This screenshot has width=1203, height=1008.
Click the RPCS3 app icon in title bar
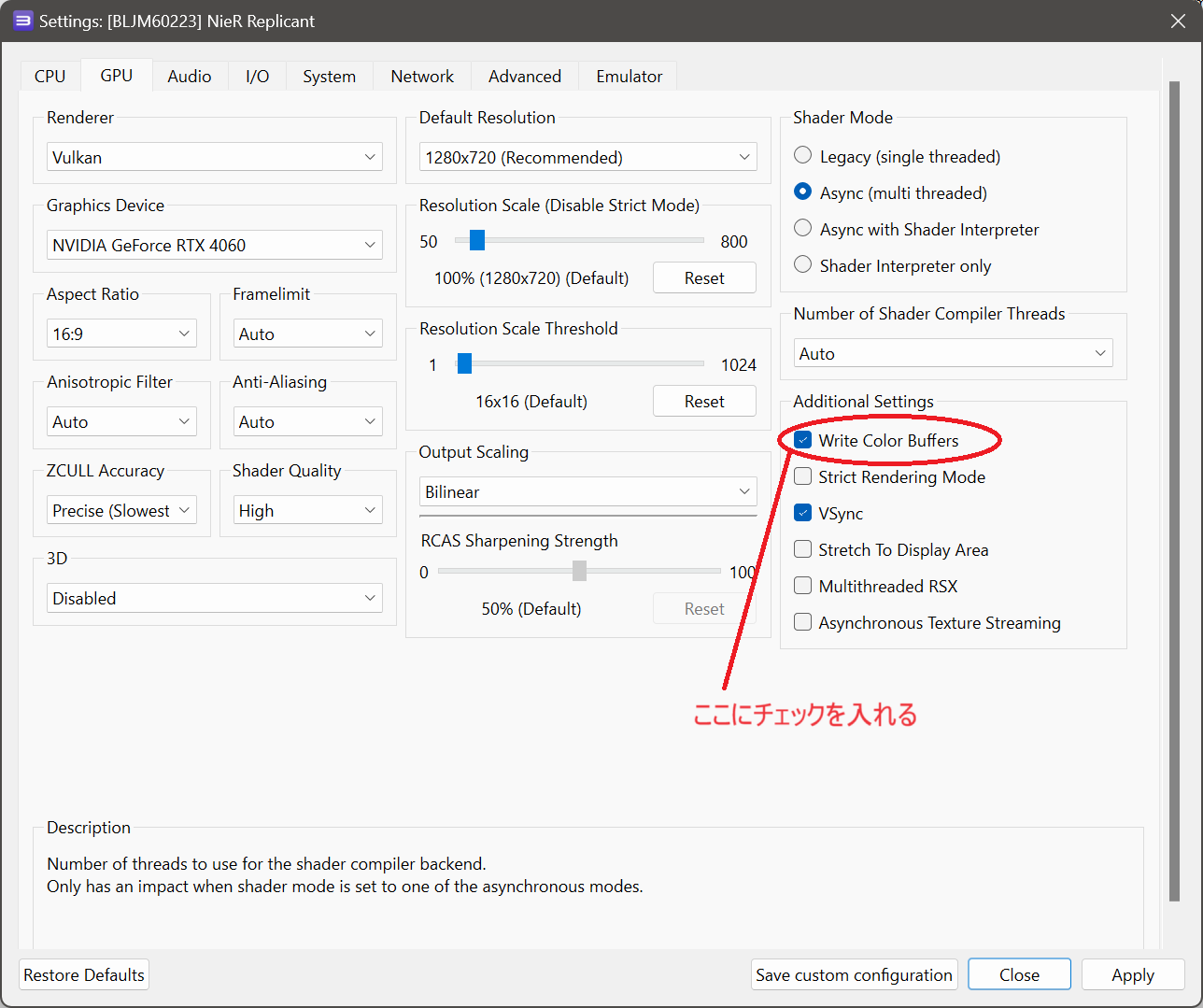pos(22,21)
